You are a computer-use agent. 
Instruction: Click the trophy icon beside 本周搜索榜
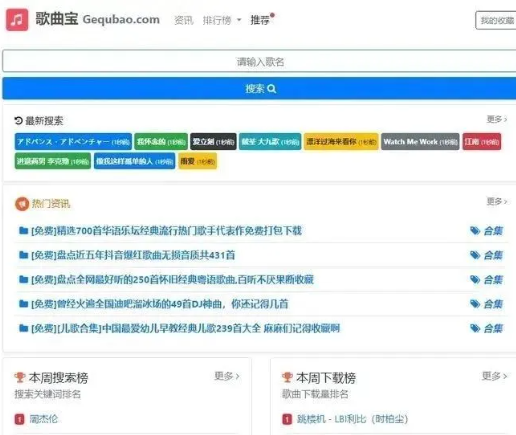(20, 377)
